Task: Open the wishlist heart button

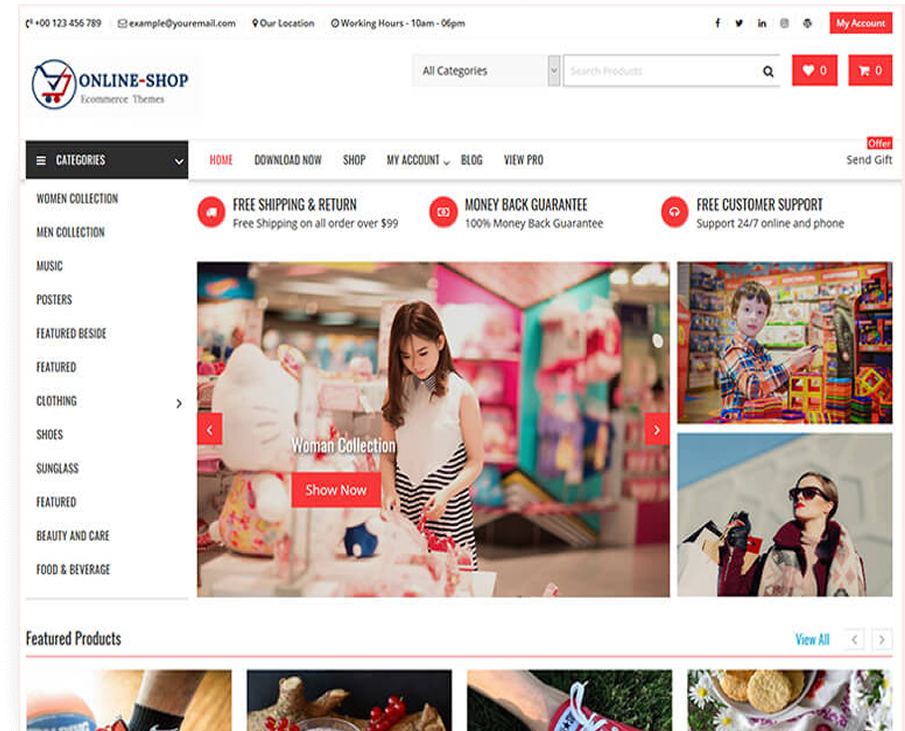Action: click(x=814, y=71)
